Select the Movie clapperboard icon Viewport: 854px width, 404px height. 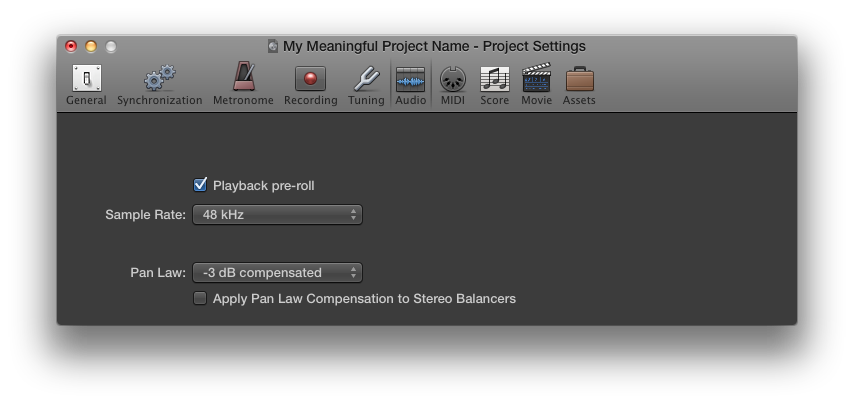(x=536, y=78)
